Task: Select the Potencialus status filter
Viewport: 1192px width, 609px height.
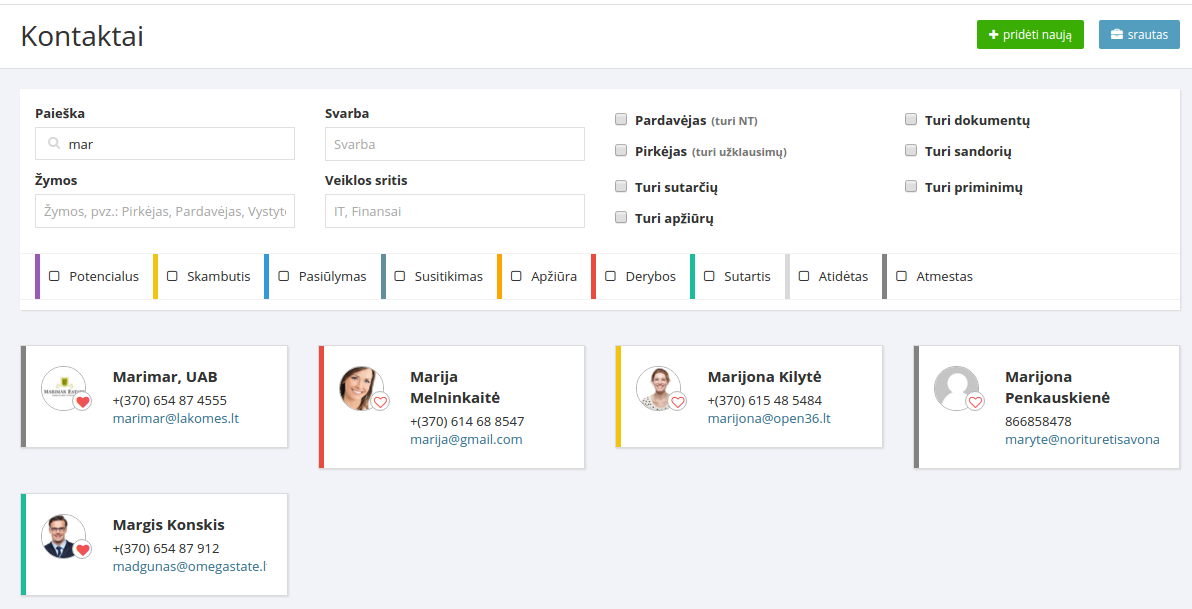Action: click(x=55, y=276)
